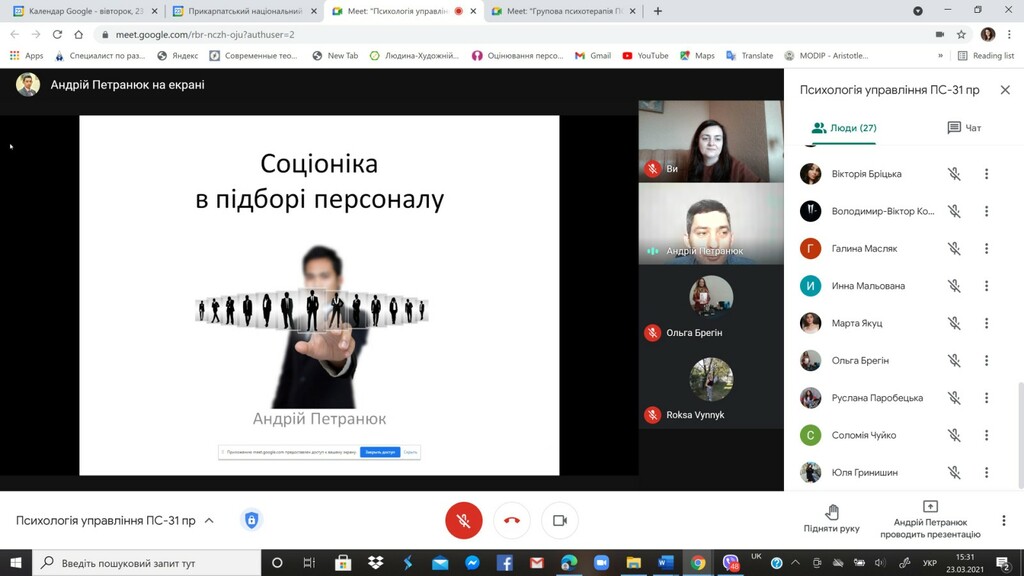Click muted mic icon for Соломія Чуйко

tap(954, 435)
